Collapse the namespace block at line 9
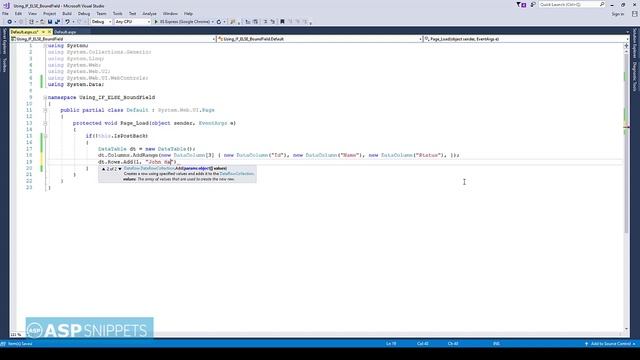The image size is (640, 360). coord(45,98)
